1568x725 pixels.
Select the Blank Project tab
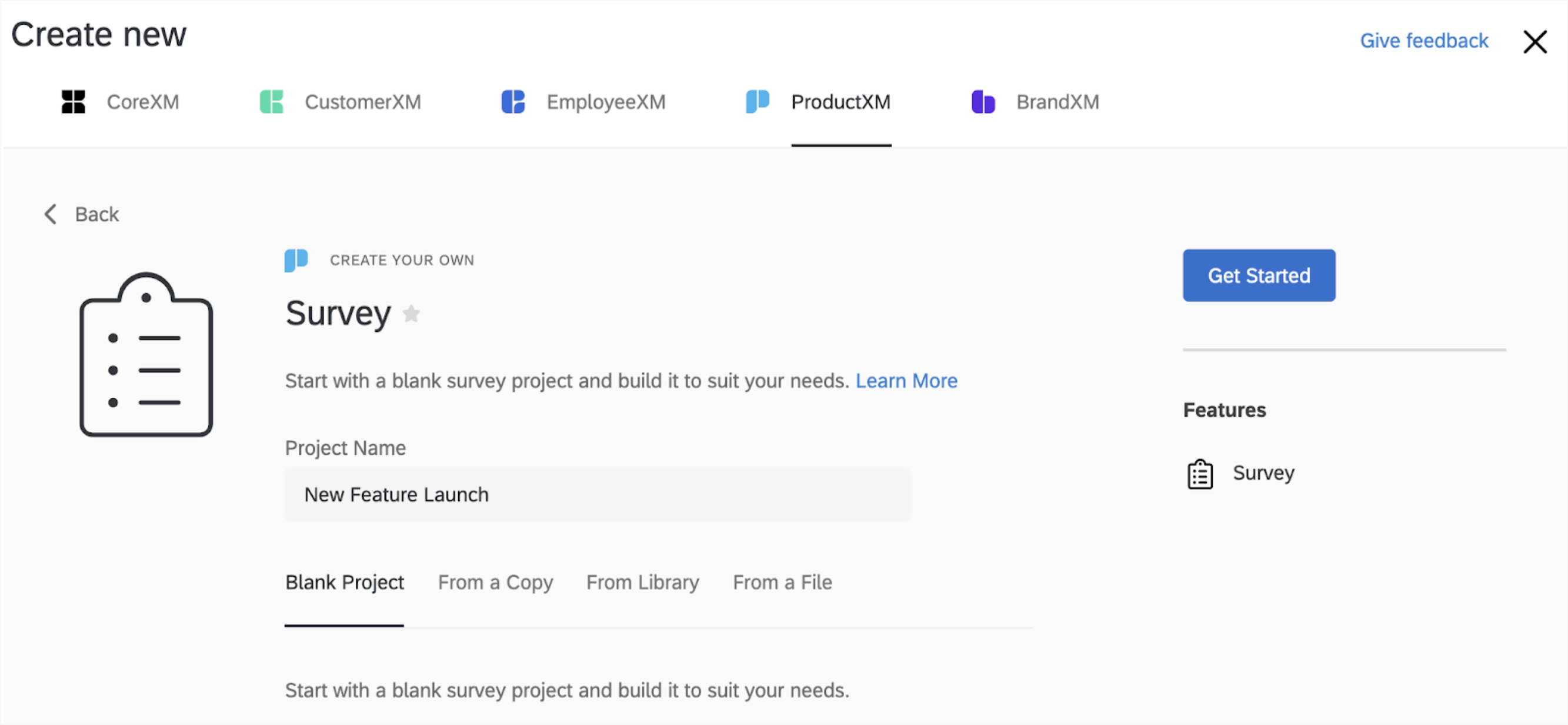point(345,583)
